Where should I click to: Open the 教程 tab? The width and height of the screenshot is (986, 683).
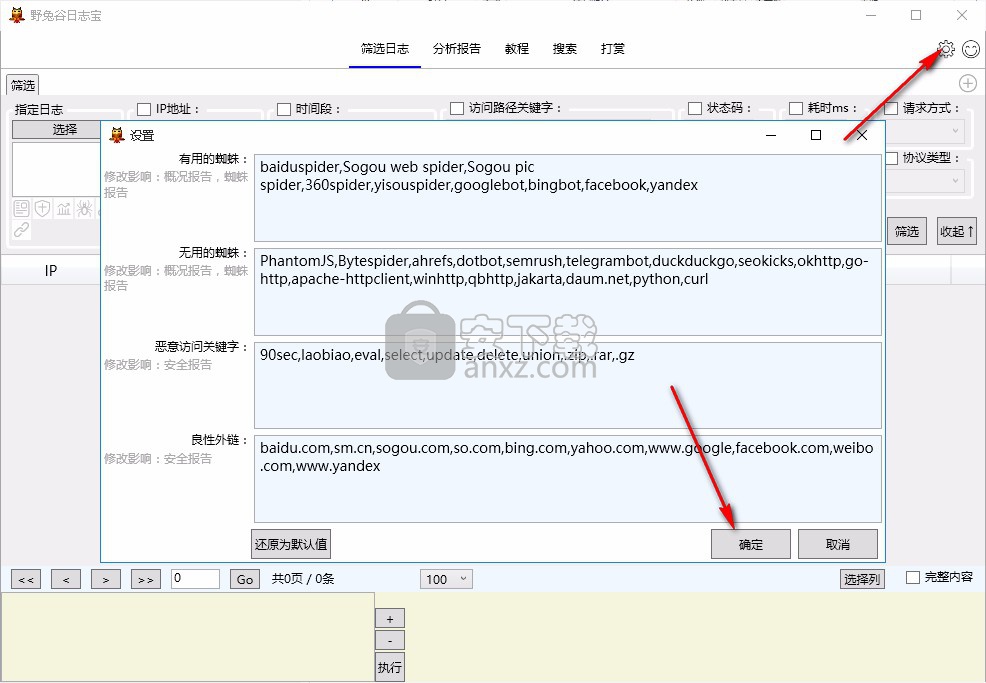pos(517,48)
